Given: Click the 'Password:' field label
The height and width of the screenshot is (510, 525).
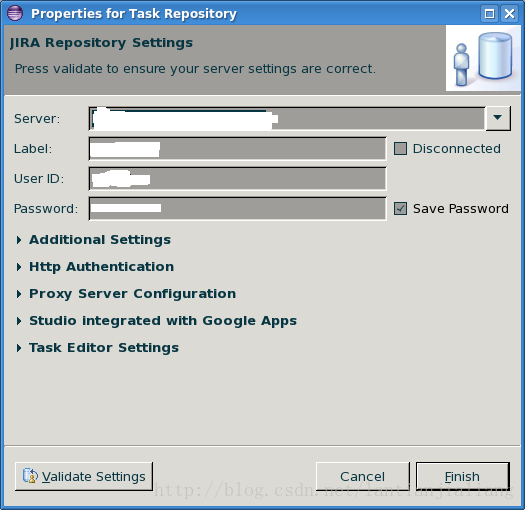Looking at the screenshot, I should tap(46, 209).
